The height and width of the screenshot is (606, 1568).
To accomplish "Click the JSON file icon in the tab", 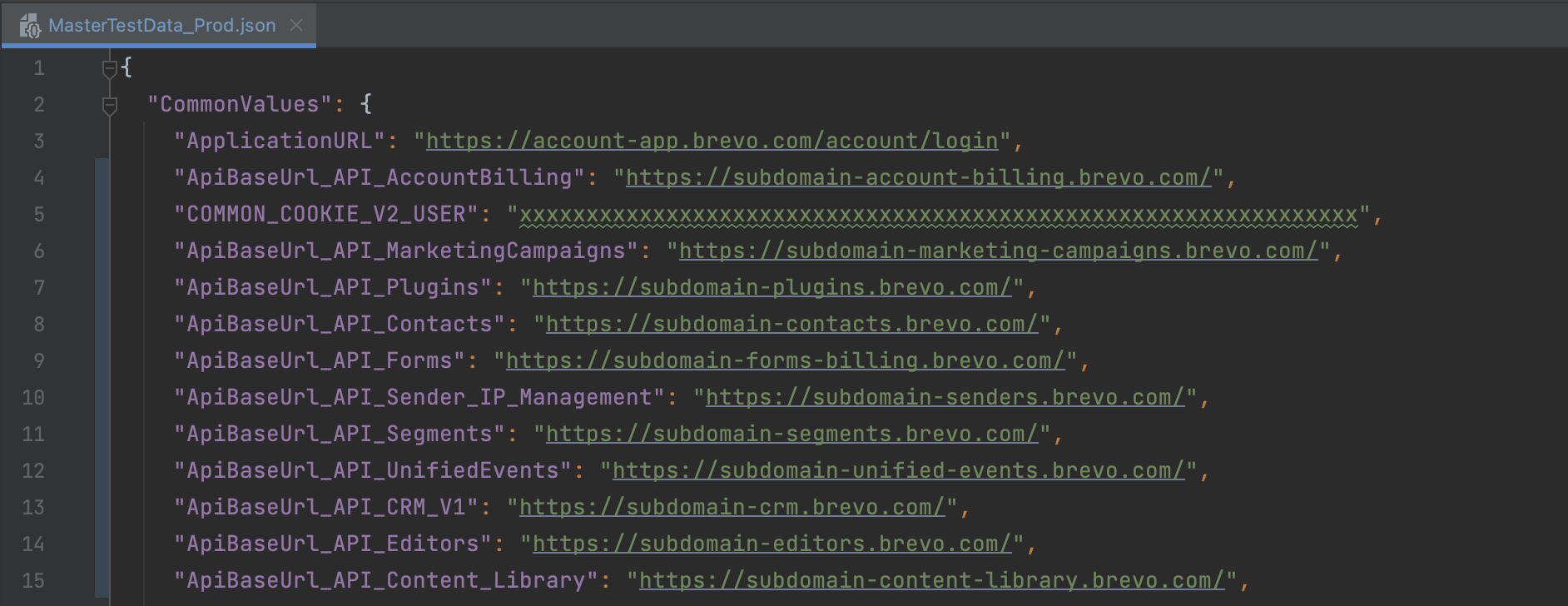I will (29, 26).
